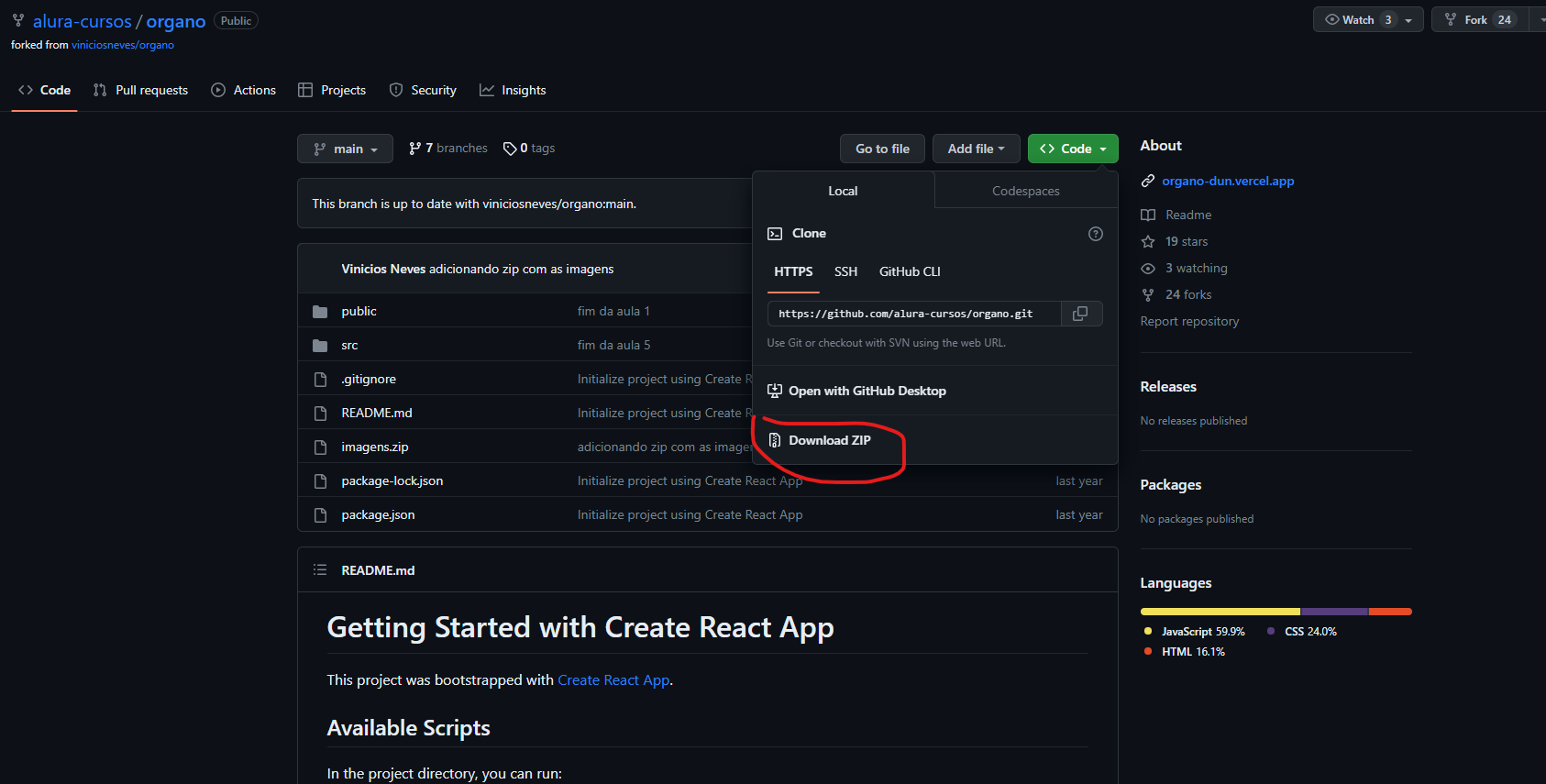
Task: View the 7 branches list
Action: (448, 149)
